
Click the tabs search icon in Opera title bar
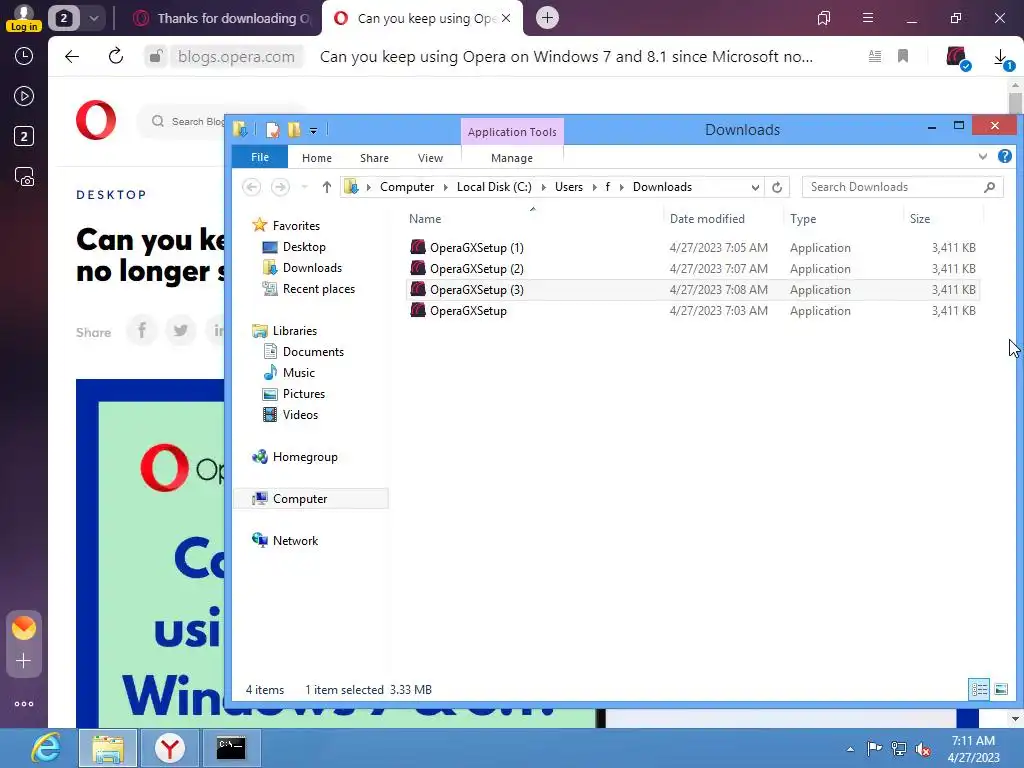click(x=824, y=18)
